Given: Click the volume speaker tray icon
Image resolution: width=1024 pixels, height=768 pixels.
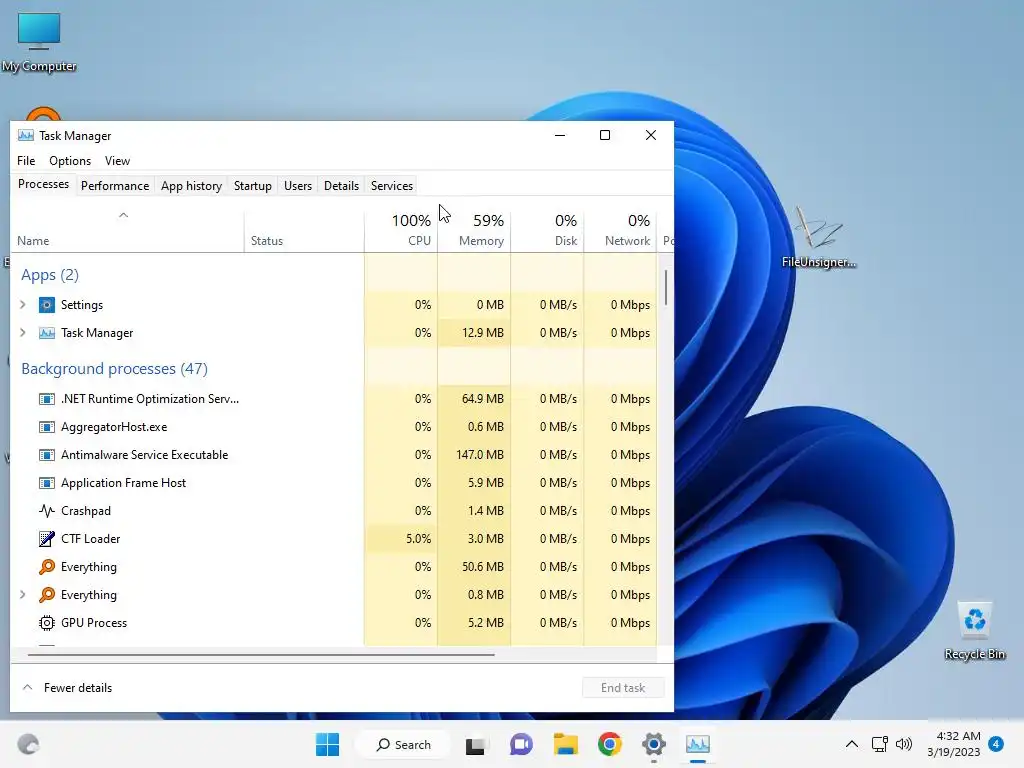Looking at the screenshot, I should click(904, 744).
